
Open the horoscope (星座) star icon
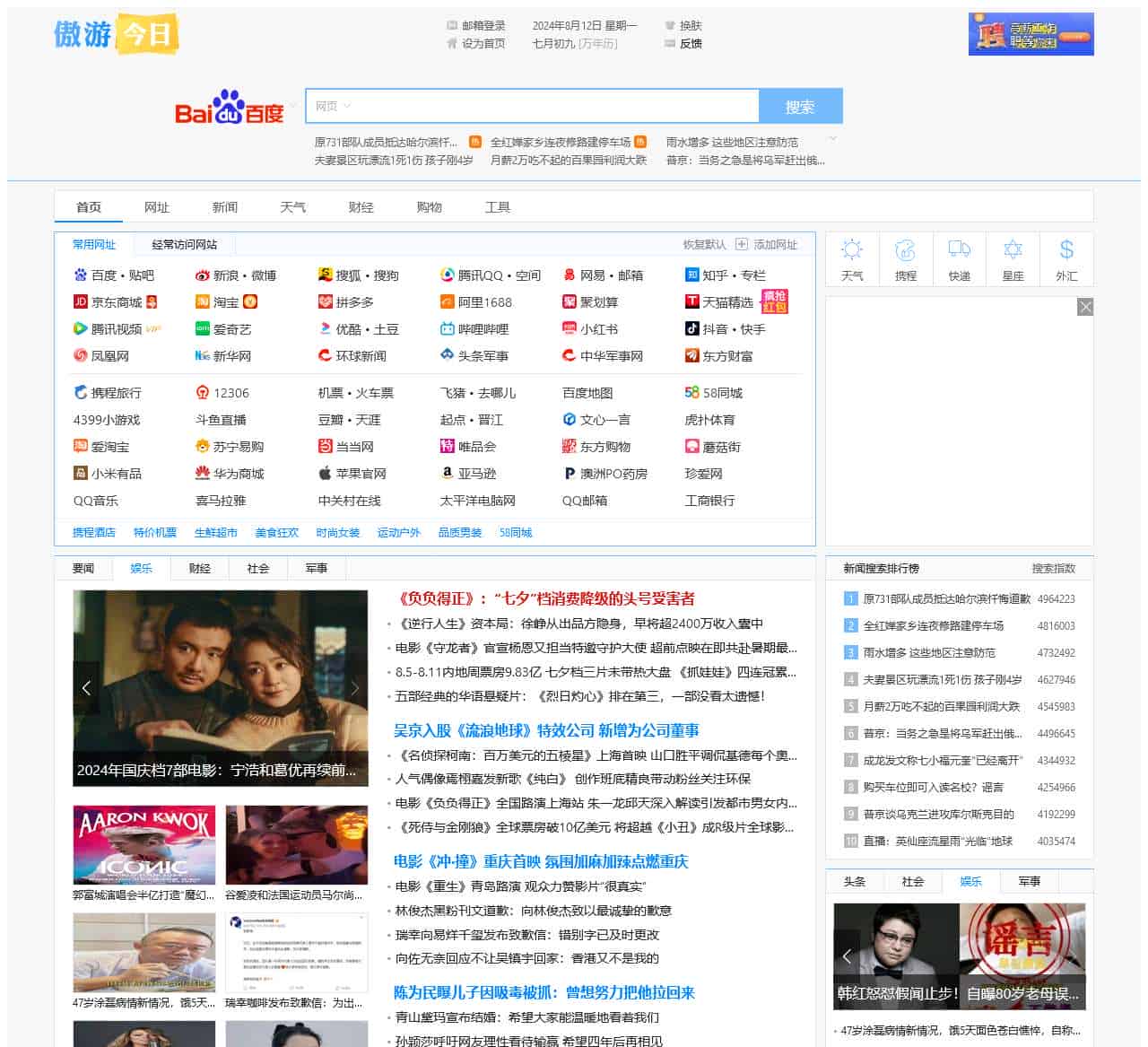coord(1013,249)
